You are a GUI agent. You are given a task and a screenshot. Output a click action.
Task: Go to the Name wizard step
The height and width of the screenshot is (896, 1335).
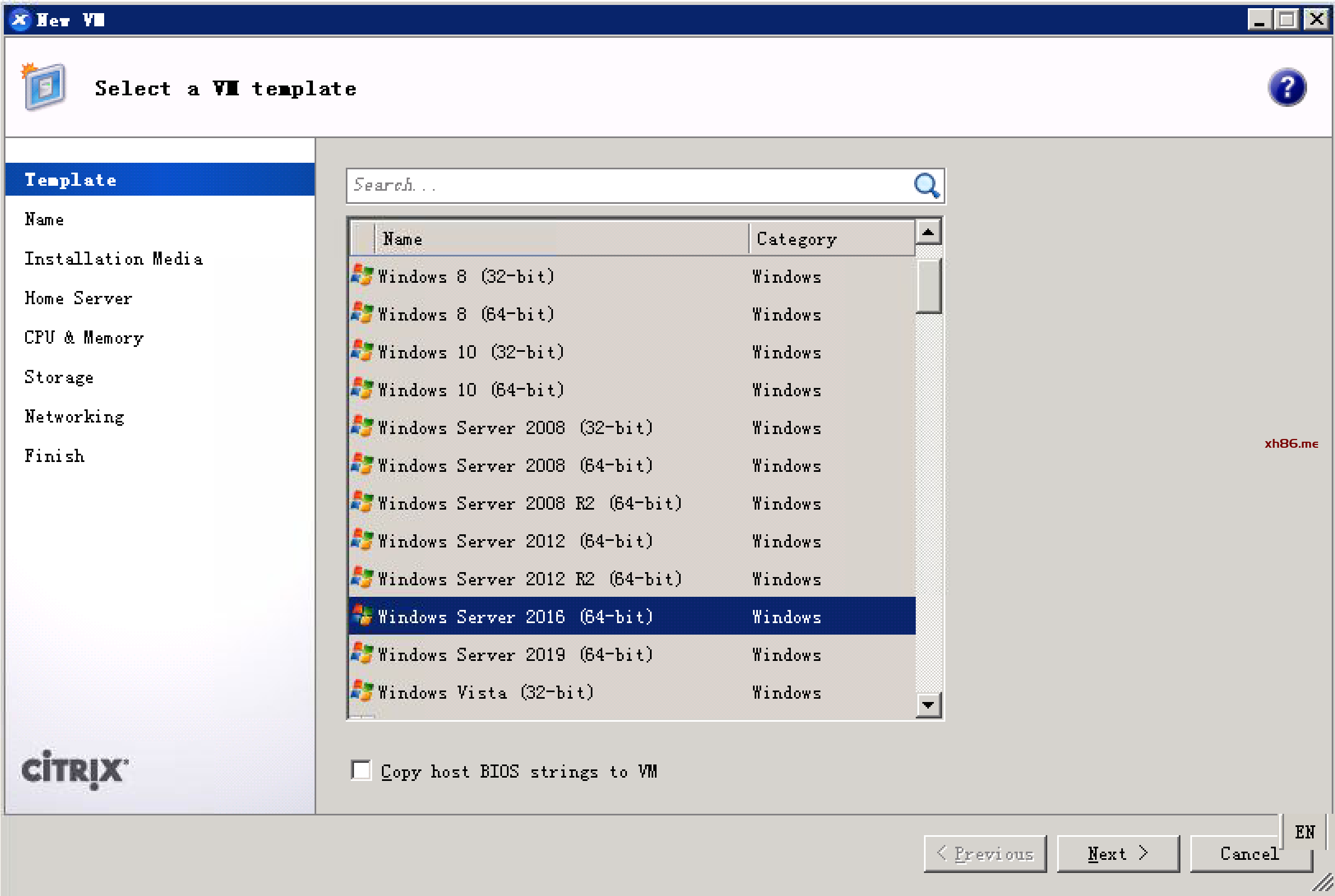tap(44, 219)
